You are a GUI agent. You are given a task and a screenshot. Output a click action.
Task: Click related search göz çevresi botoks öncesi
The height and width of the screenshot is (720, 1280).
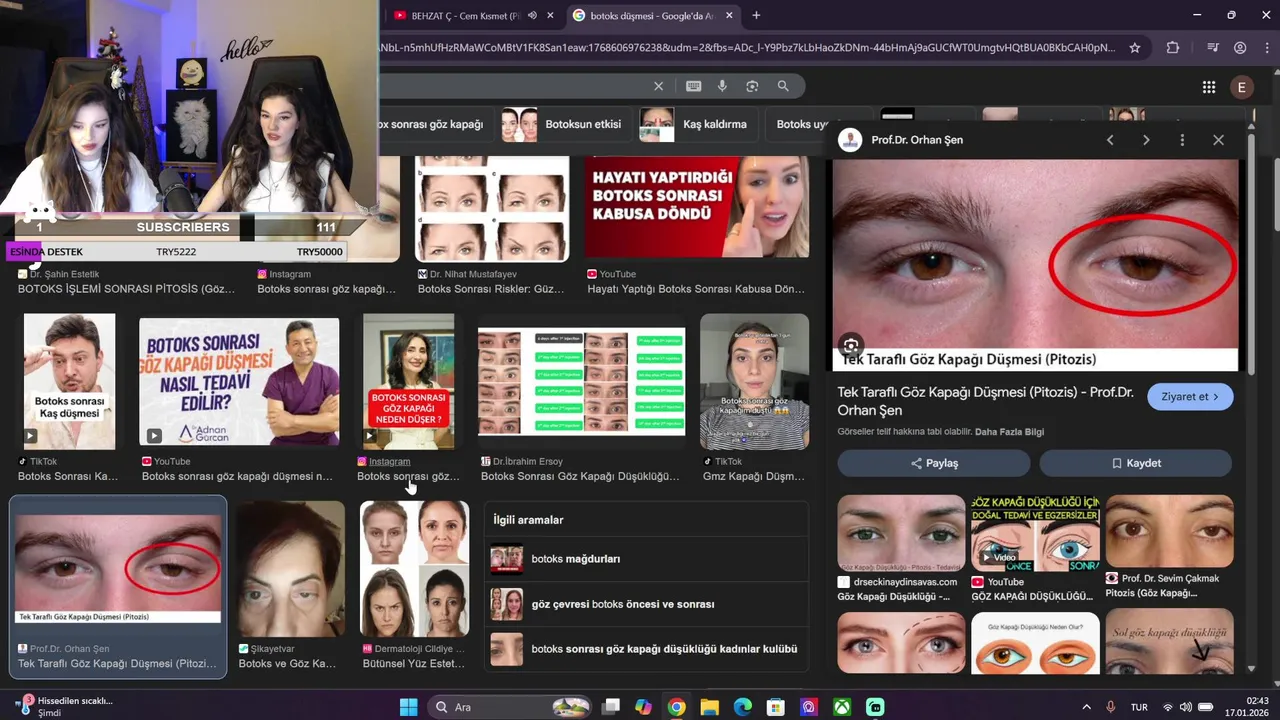(x=646, y=604)
